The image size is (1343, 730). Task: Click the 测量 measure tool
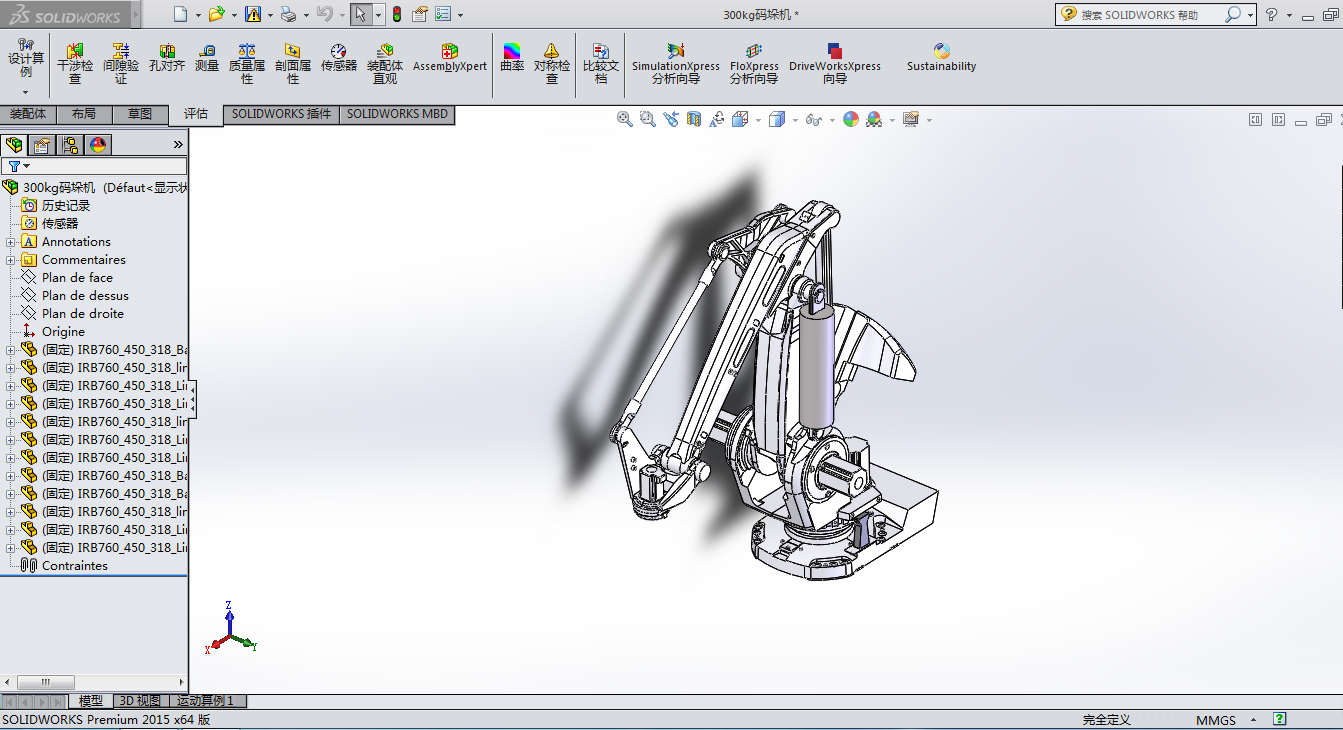pyautogui.click(x=207, y=58)
